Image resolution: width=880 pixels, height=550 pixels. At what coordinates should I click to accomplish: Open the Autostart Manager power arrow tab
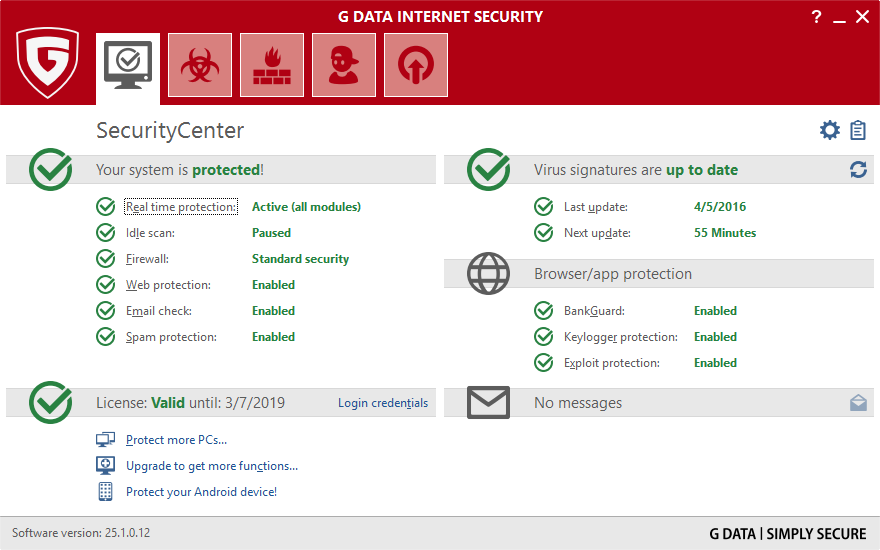pyautogui.click(x=416, y=65)
